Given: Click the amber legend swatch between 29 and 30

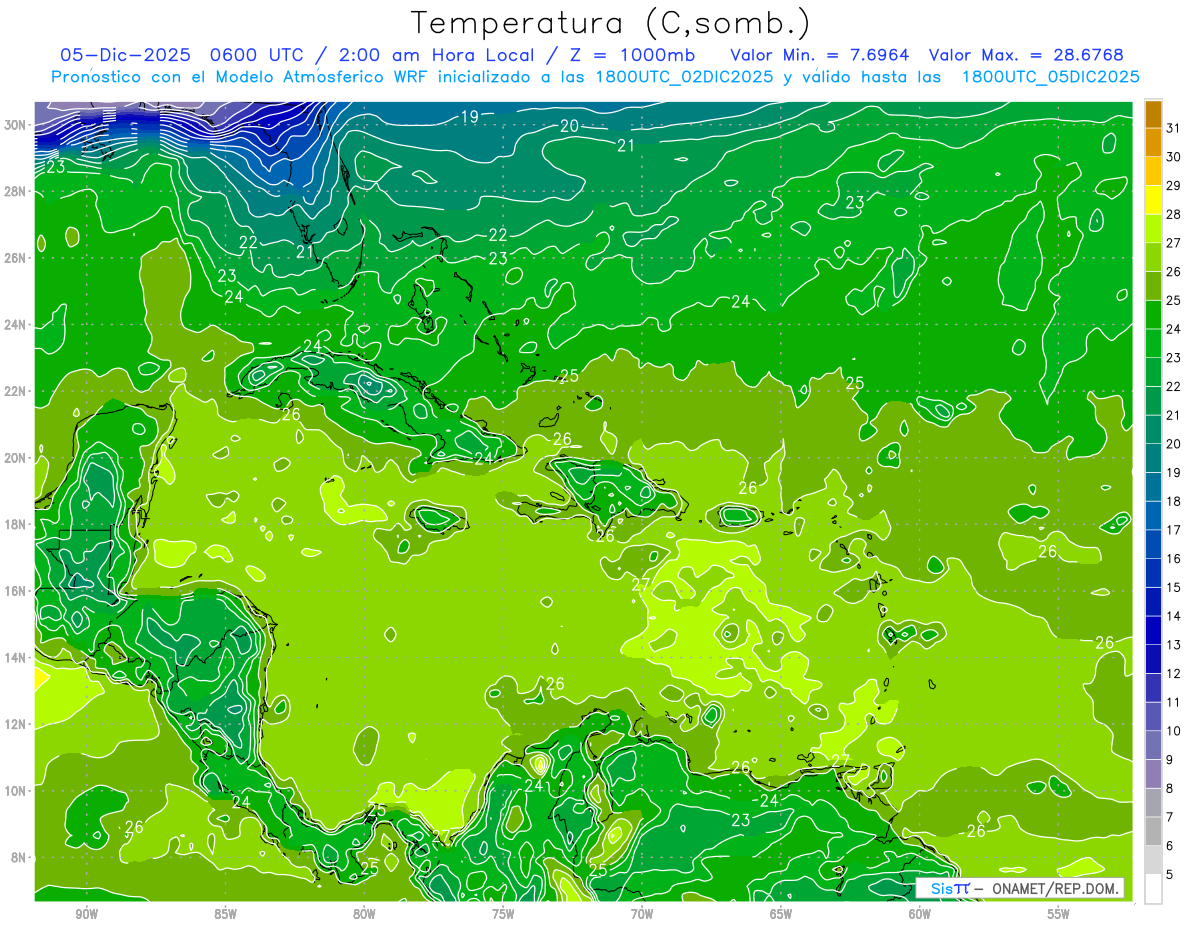Looking at the screenshot, I should tap(1154, 171).
